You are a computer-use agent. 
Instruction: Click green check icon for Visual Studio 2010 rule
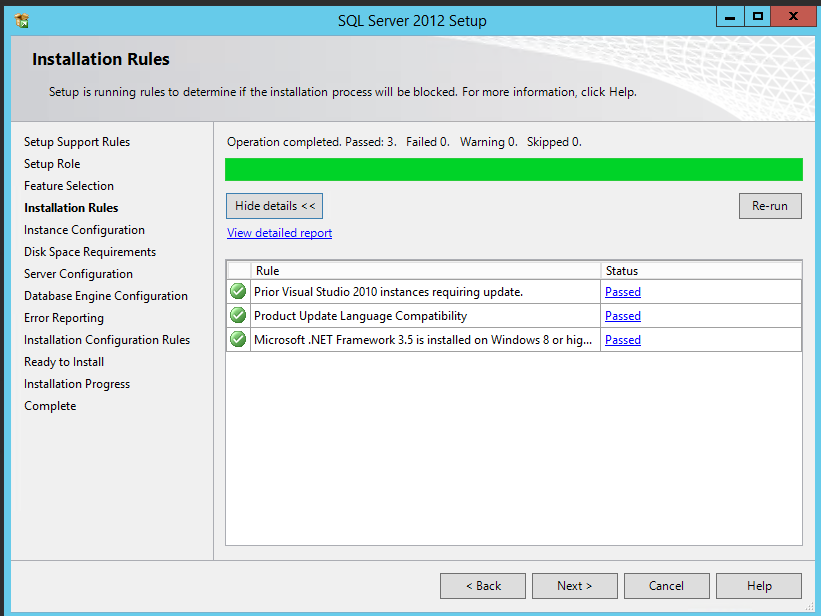tap(238, 291)
